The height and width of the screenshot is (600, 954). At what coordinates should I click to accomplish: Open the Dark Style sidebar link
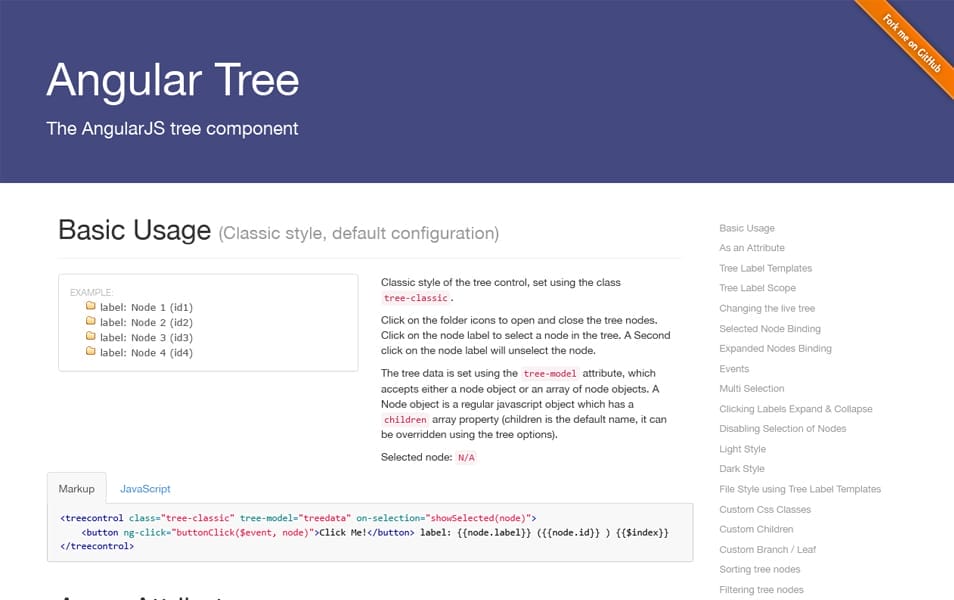(742, 469)
